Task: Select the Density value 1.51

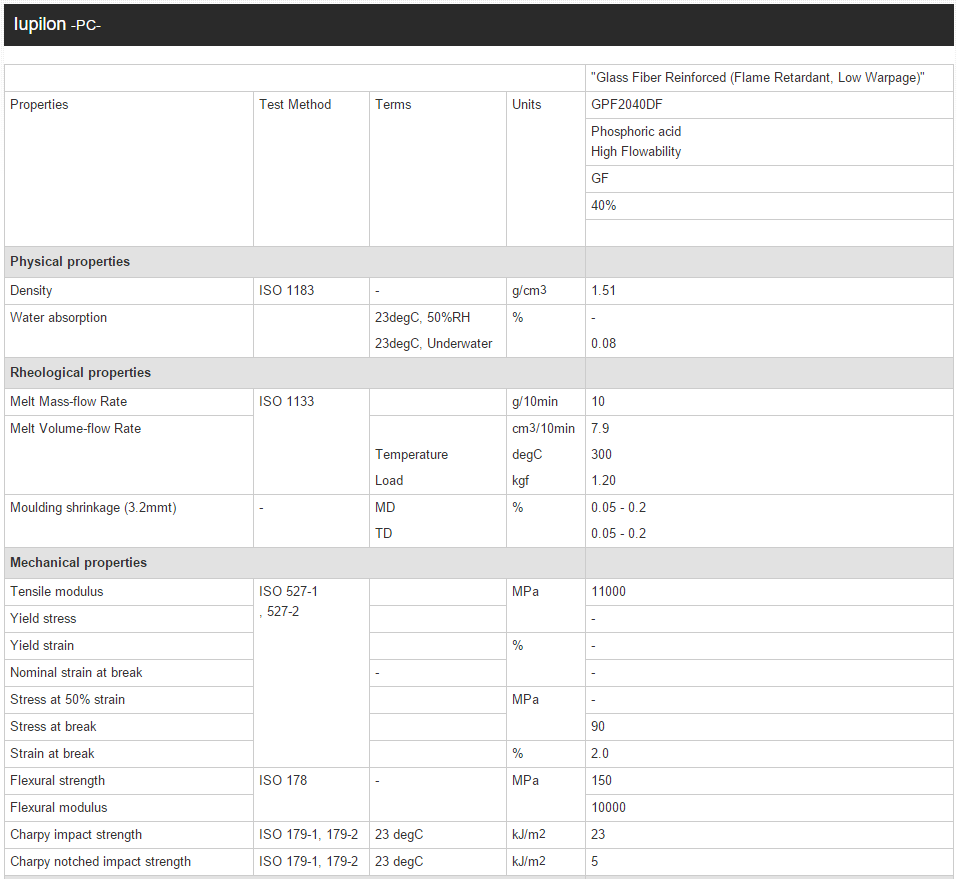Action: 603,290
